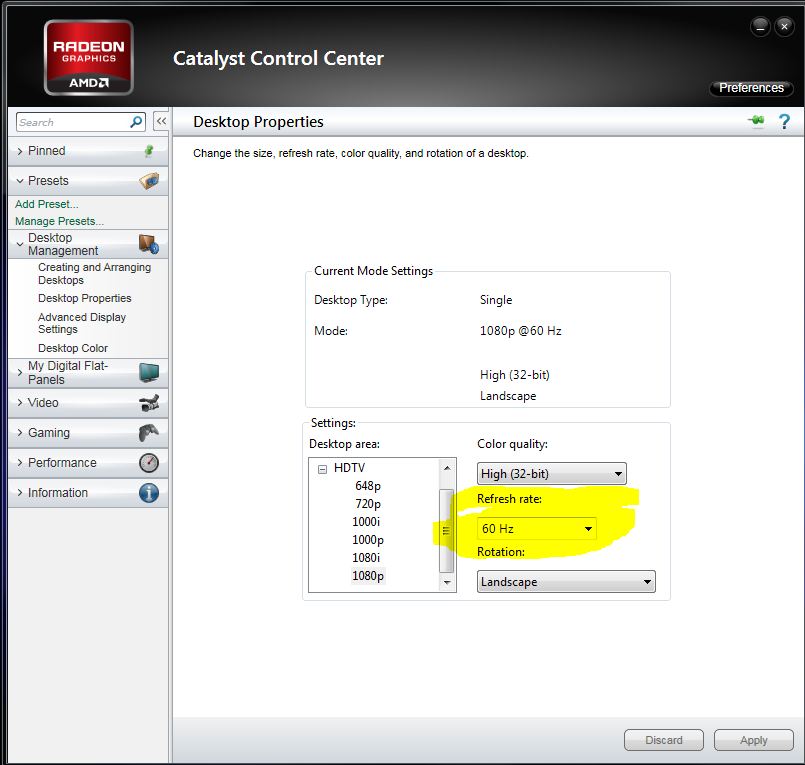This screenshot has height=765, width=805.
Task: Minimize the Catalyst Control Center window
Action: click(x=760, y=26)
